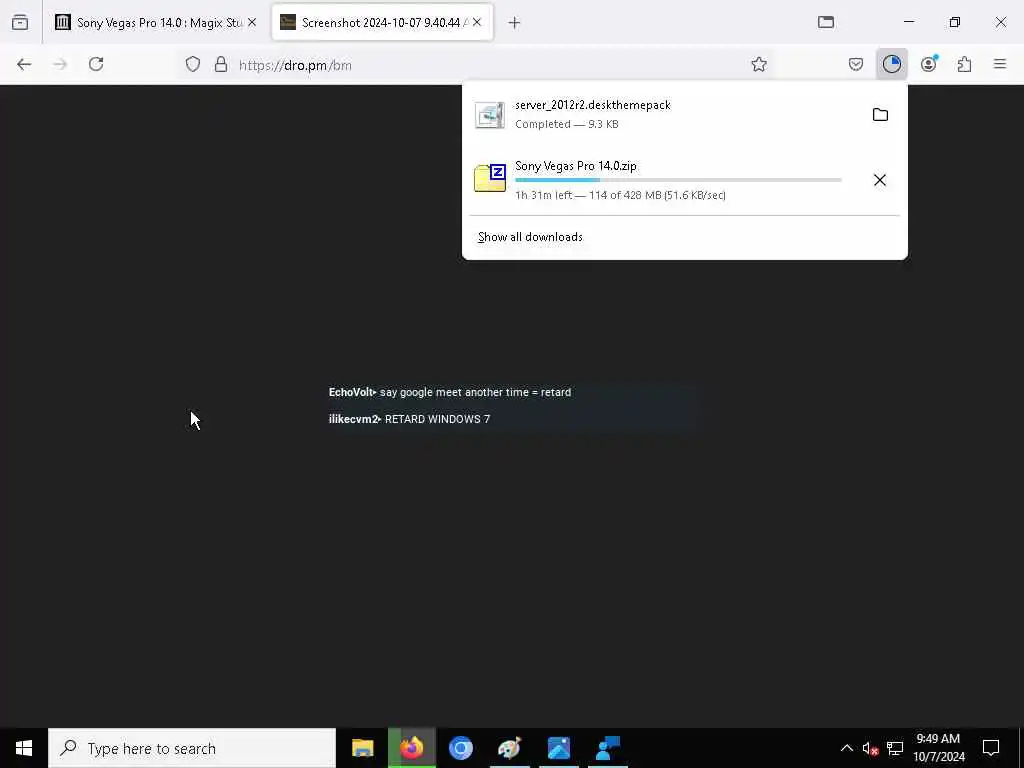Focus the Type here to search box
Viewport: 1024px width, 768px height.
coord(192,748)
